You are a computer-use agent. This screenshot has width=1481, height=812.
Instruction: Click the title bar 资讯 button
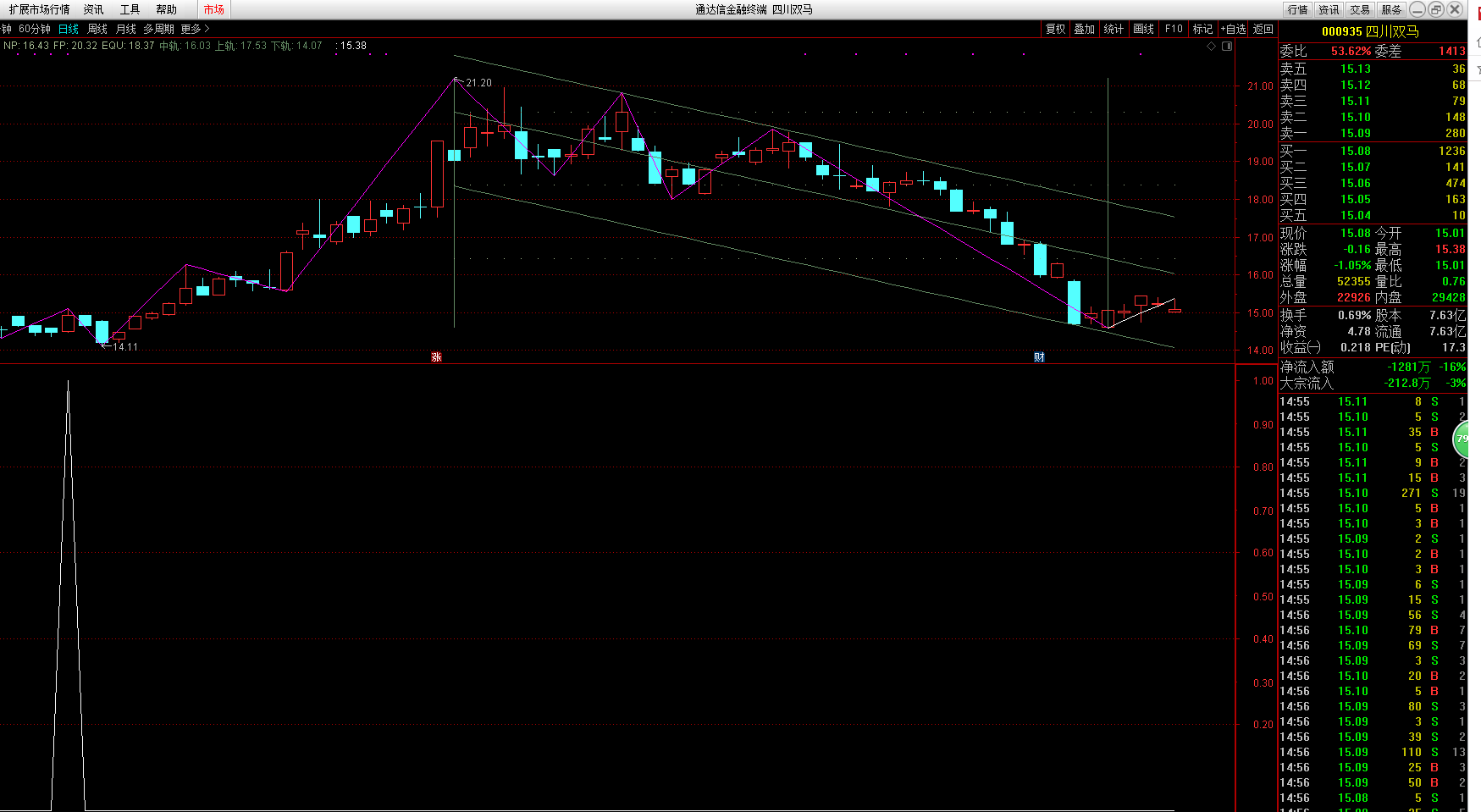[1329, 9]
